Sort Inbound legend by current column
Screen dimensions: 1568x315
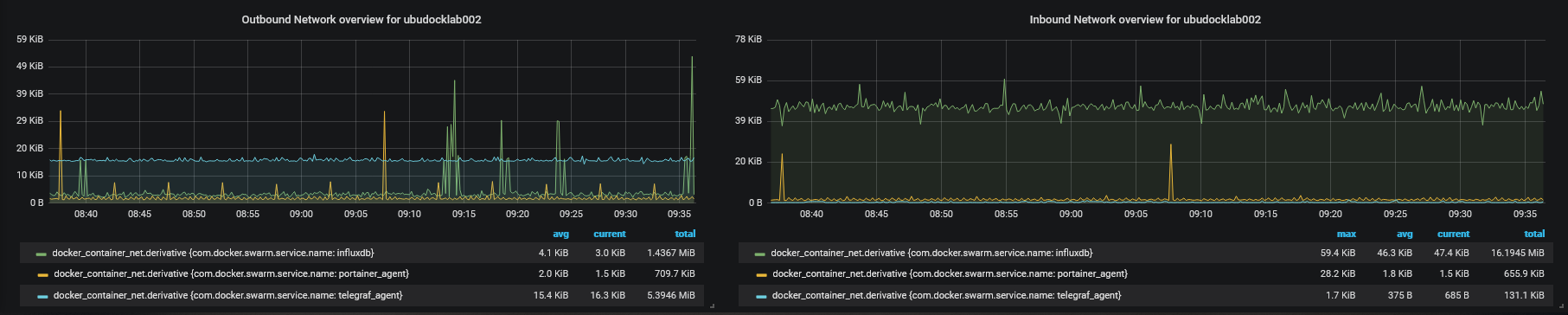[1453, 234]
